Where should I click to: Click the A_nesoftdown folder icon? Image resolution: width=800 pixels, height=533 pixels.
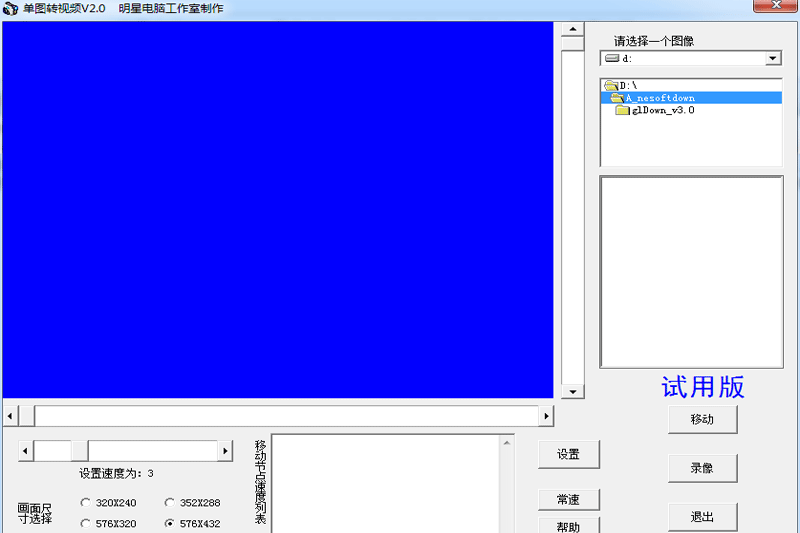point(617,97)
